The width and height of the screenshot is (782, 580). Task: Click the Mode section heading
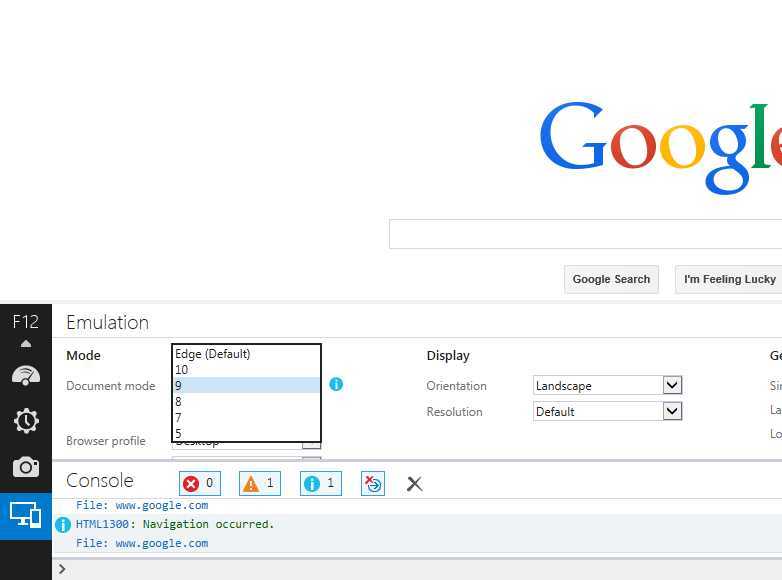(83, 355)
